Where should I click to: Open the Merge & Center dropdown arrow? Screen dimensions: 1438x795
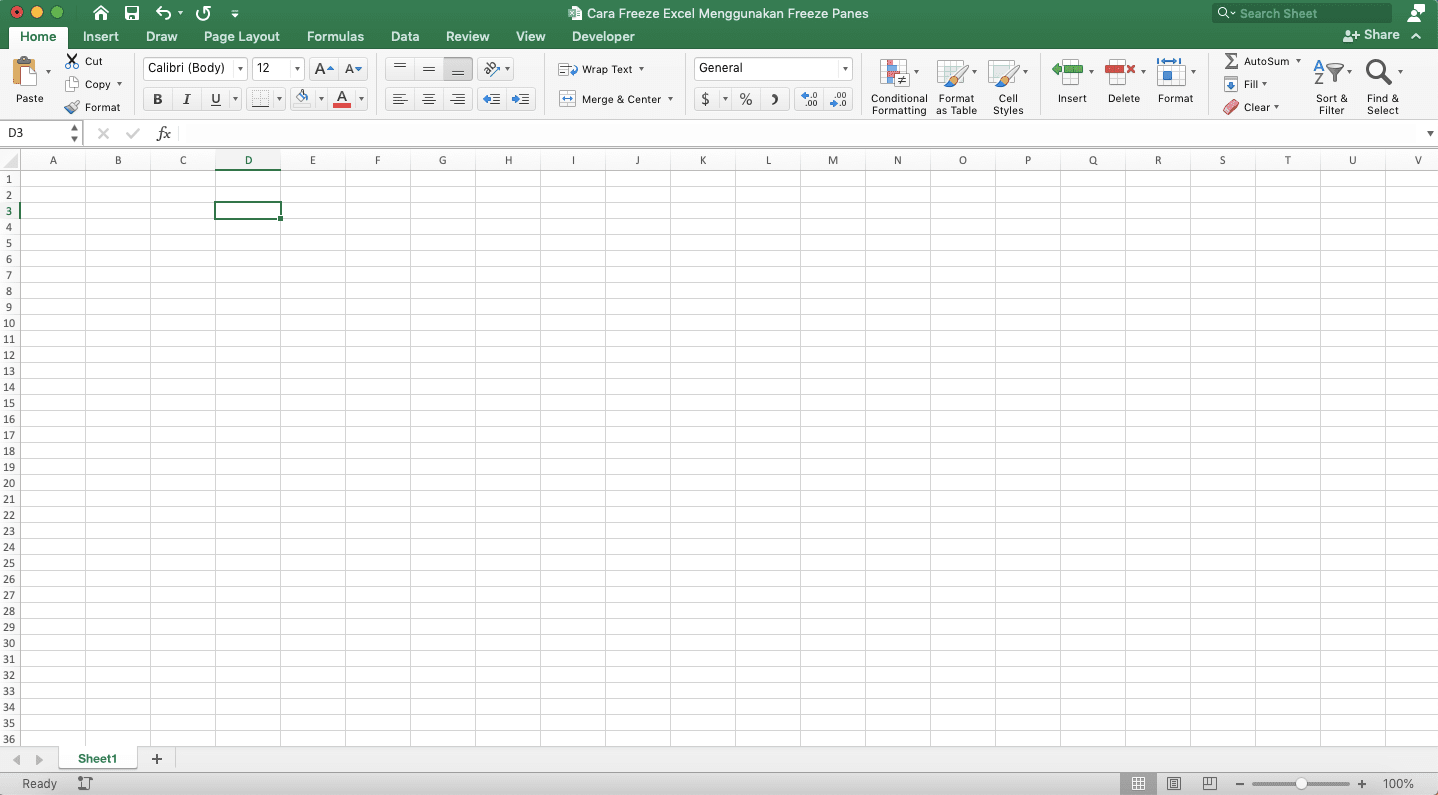pos(670,99)
